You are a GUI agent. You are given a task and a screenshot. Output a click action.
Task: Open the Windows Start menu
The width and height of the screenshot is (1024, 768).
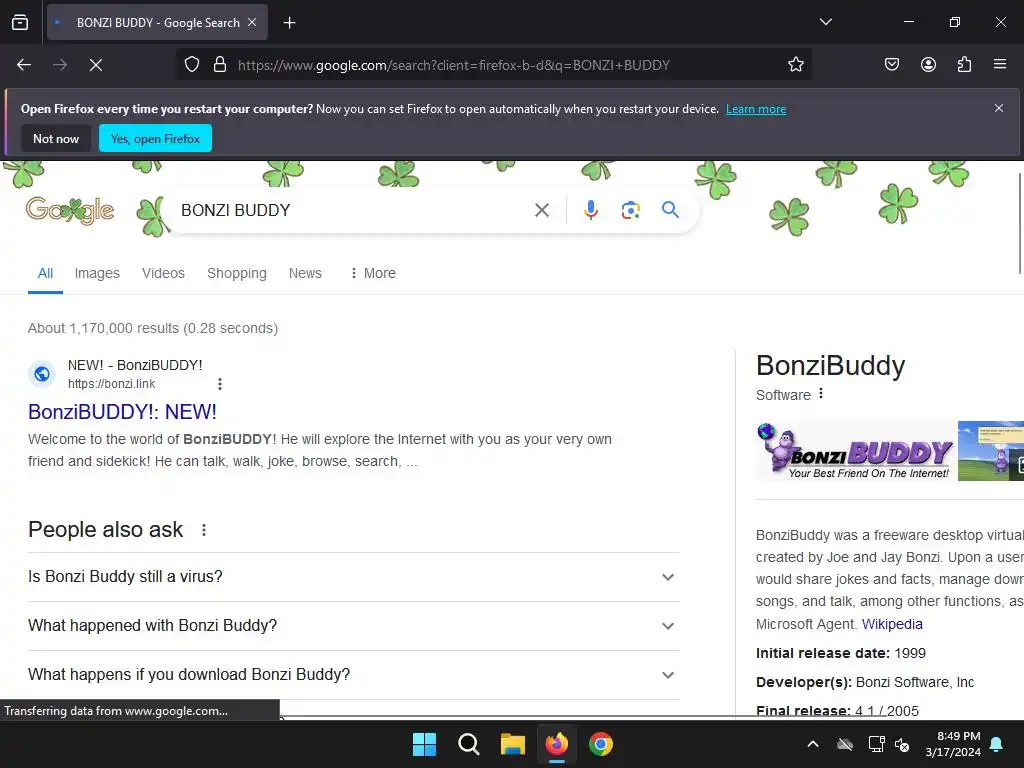424,744
